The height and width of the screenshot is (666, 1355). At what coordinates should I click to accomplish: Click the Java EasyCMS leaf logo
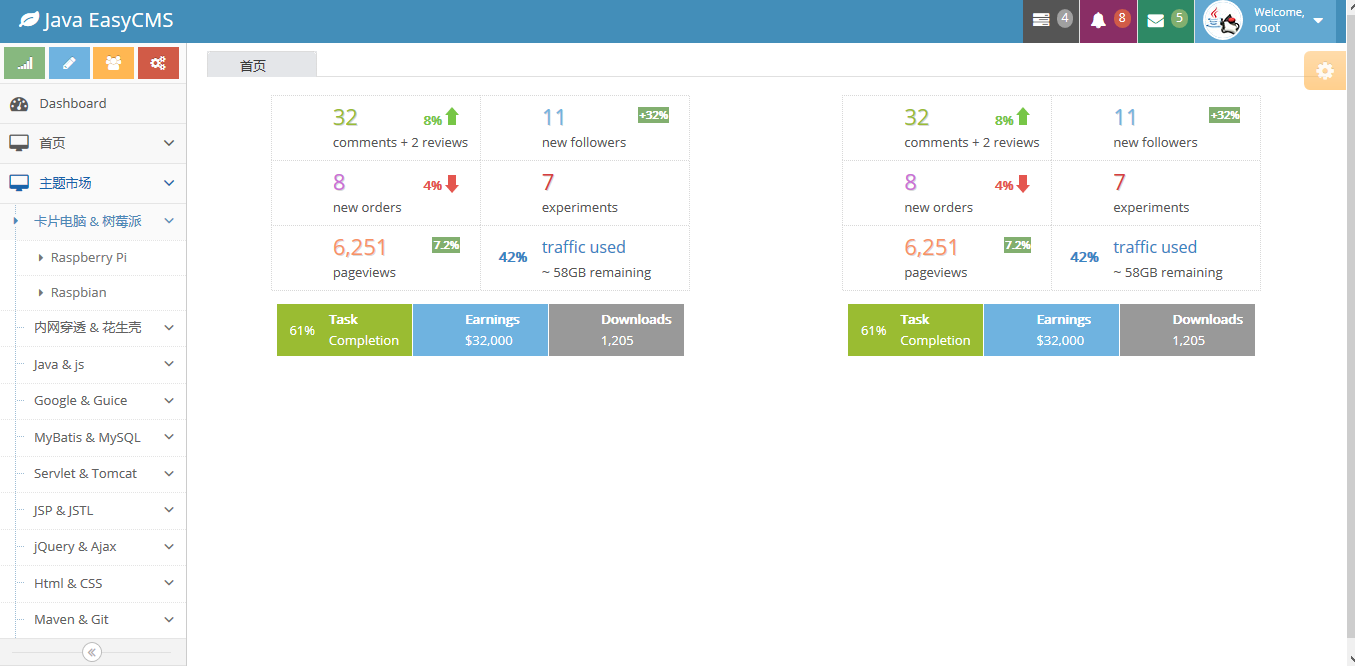click(29, 20)
